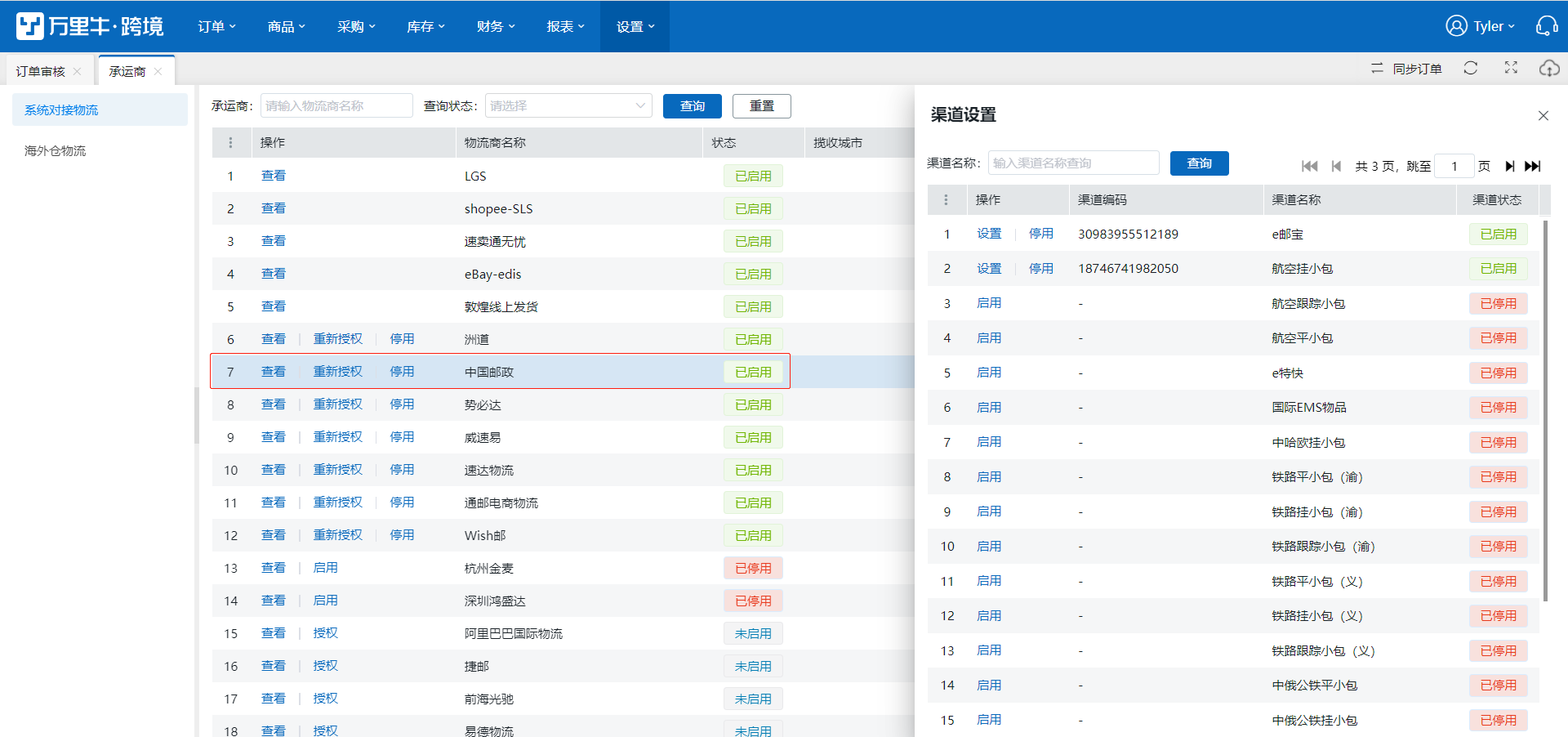Click 启用 for 航空跟踪小包

click(x=989, y=303)
